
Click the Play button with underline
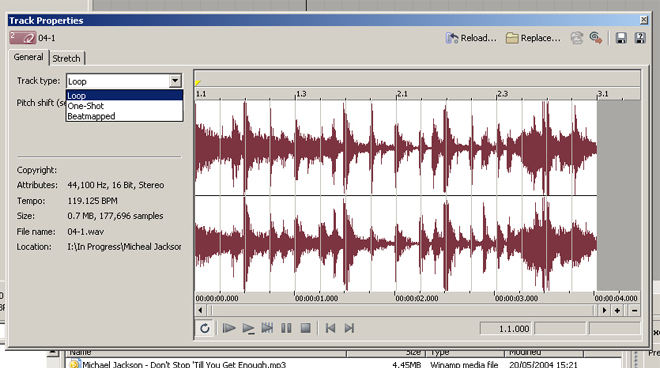coord(248,328)
